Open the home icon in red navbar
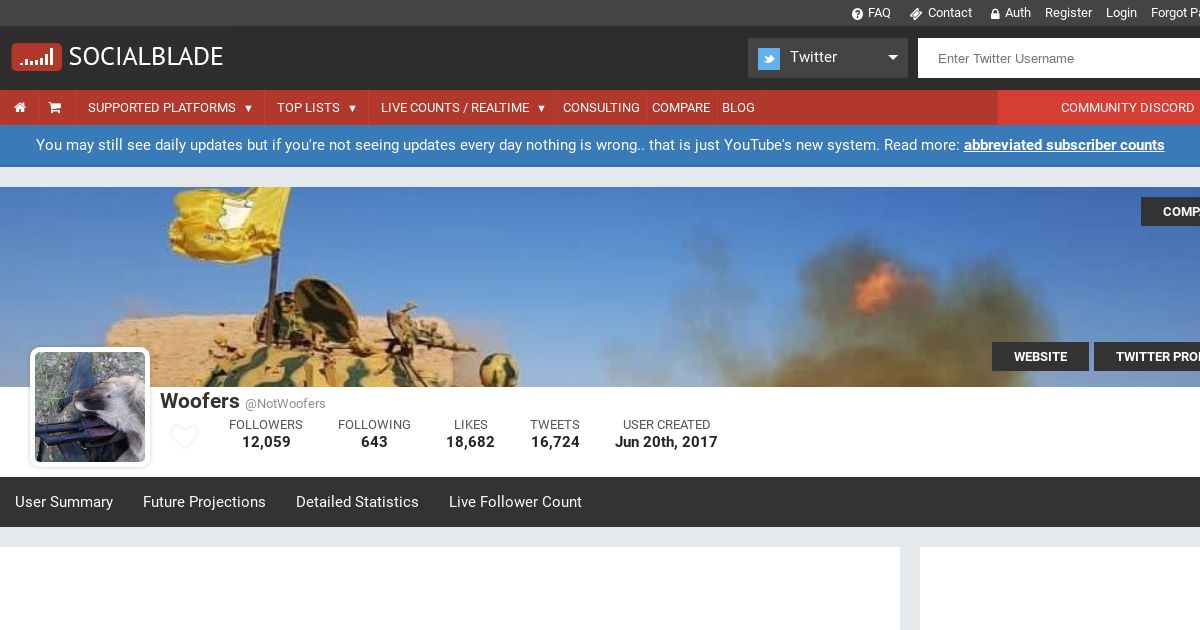1200x630 pixels. pos(20,107)
